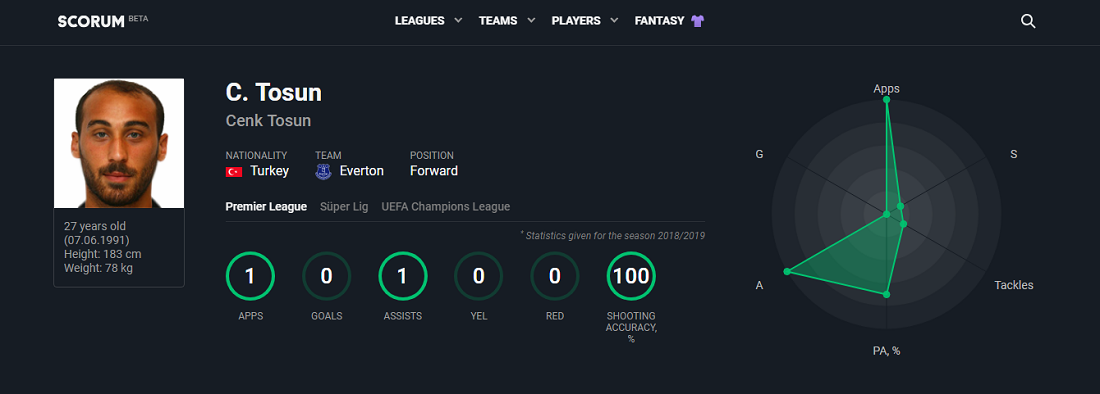The image size is (1100, 394).
Task: Switch to the Süper Lig tab
Action: click(x=344, y=207)
